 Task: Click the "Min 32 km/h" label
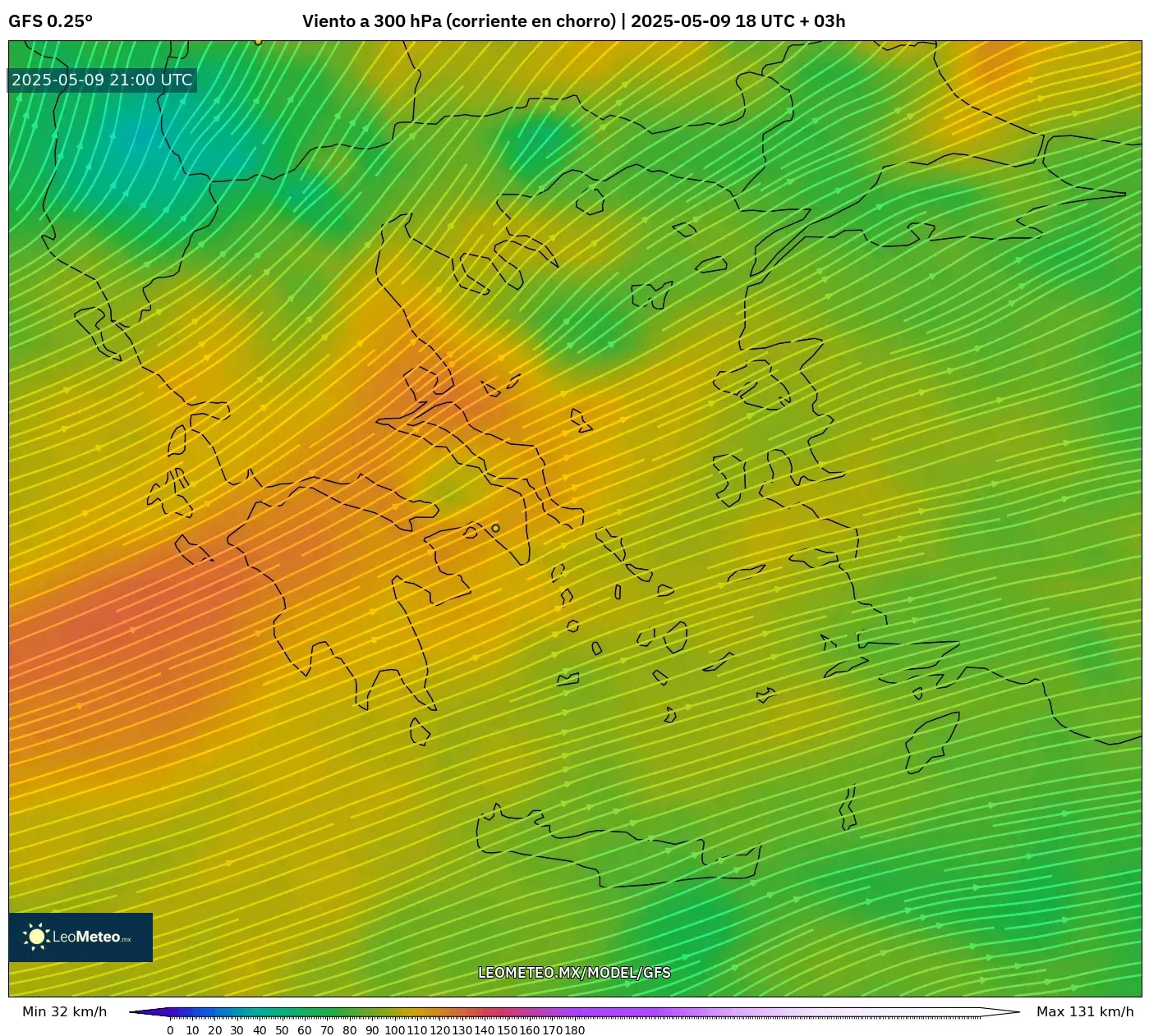coord(65,1011)
